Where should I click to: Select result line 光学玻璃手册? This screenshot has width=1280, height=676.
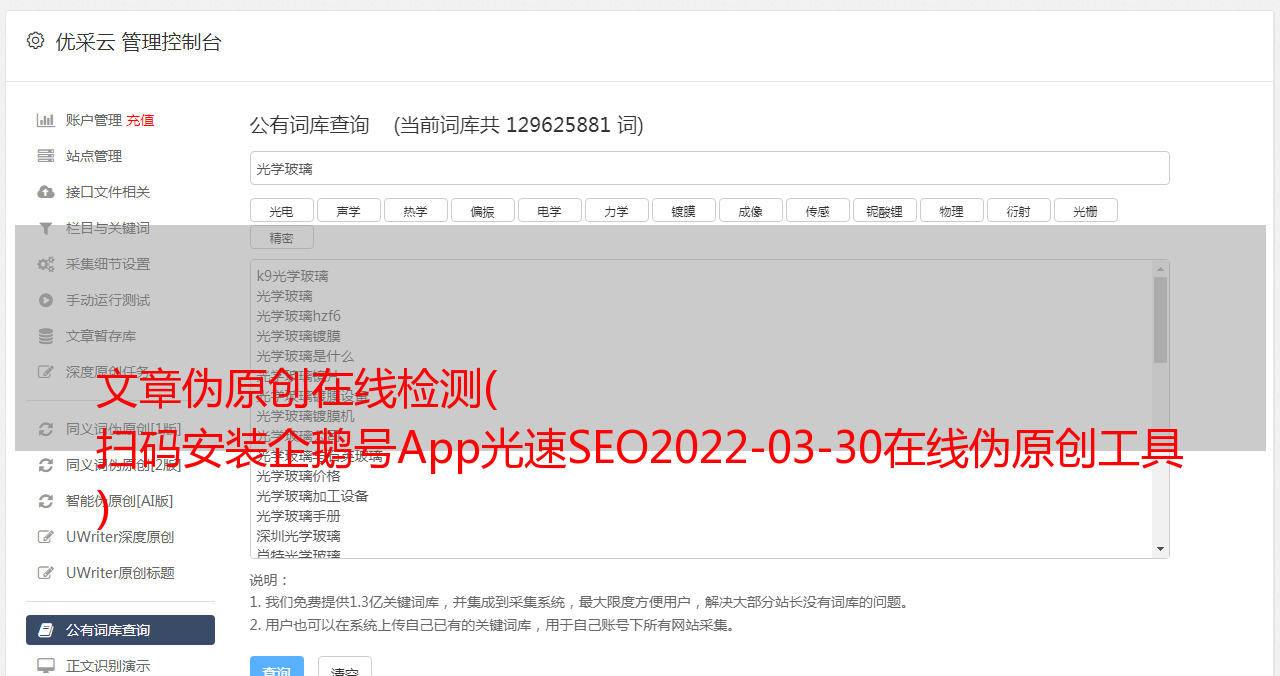[x=298, y=516]
